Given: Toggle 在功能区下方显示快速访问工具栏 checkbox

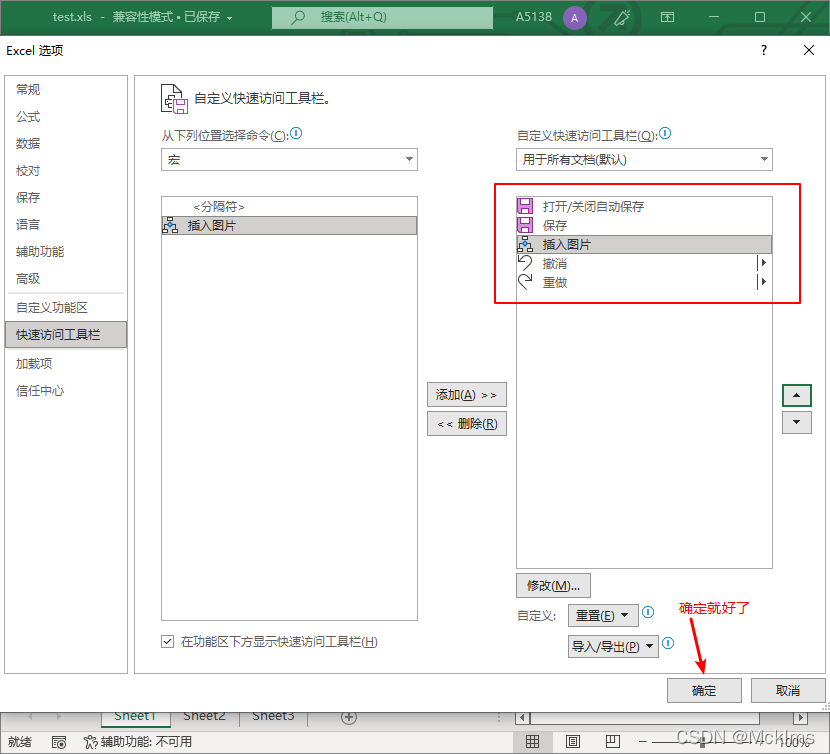Looking at the screenshot, I should point(167,642).
